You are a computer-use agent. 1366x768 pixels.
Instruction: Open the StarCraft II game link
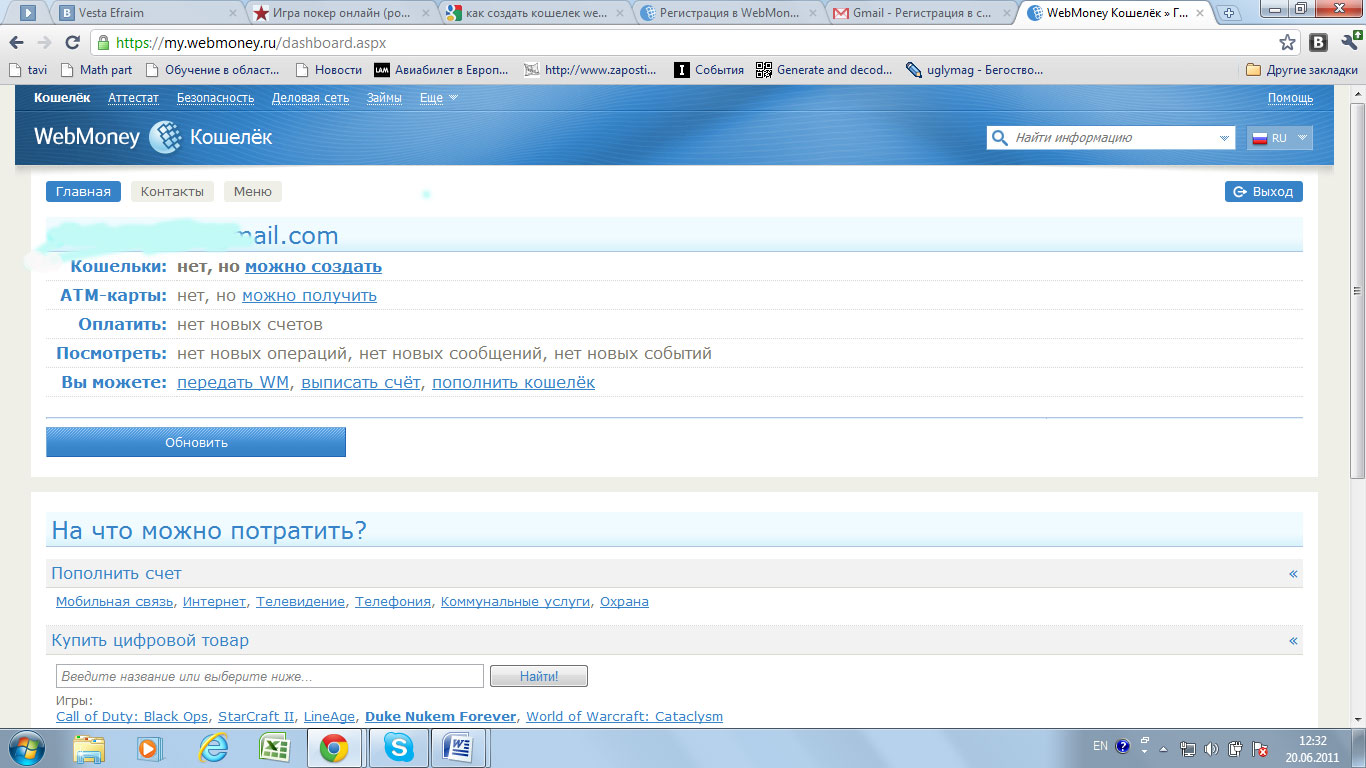(x=256, y=717)
